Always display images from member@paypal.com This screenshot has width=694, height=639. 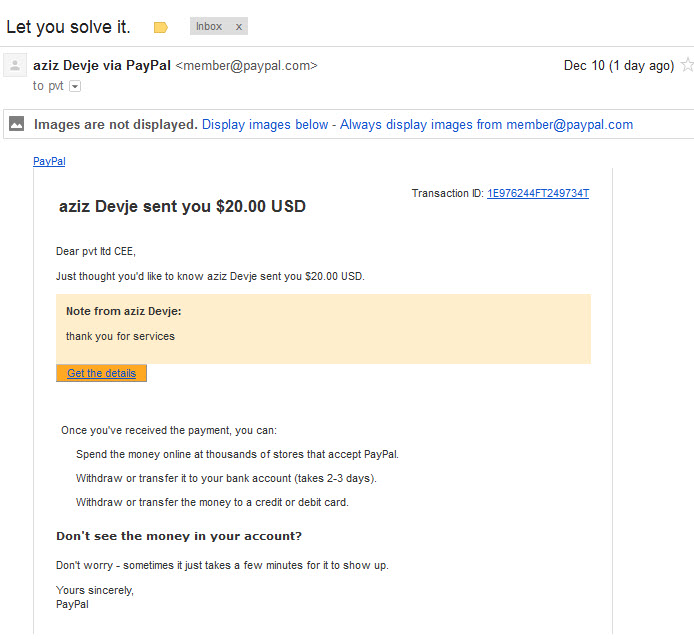tap(486, 125)
